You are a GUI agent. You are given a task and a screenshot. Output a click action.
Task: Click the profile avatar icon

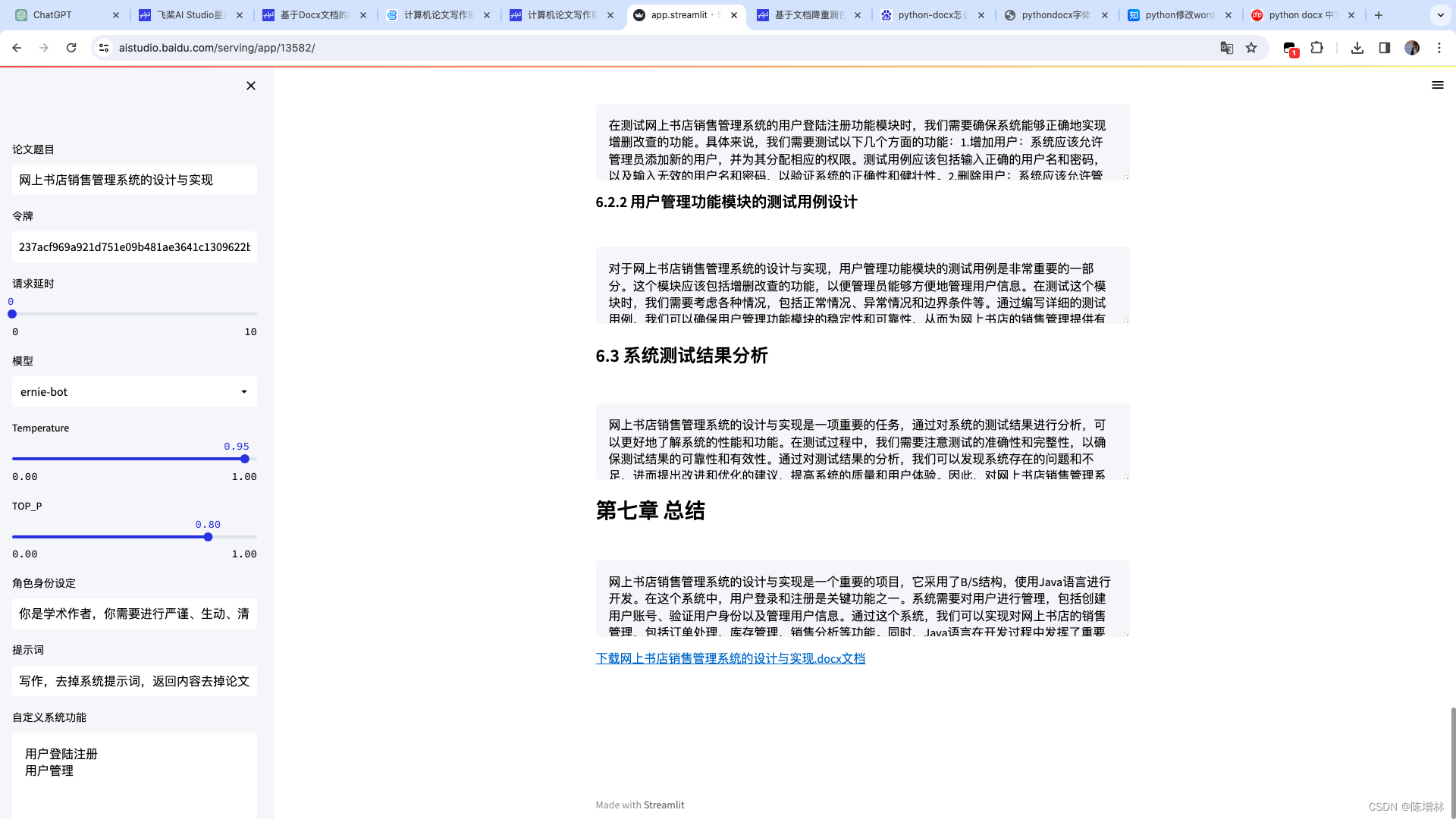(x=1412, y=47)
